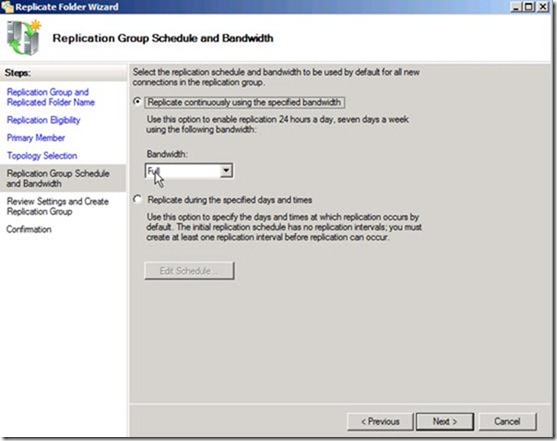Maximize the Replicate Folder Wizard window

click(529, 6)
